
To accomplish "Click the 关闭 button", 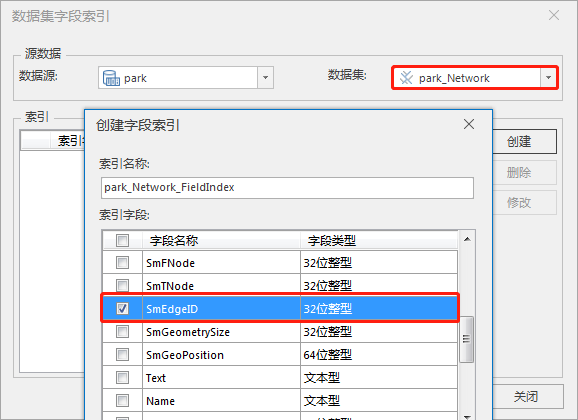I will tap(526, 396).
